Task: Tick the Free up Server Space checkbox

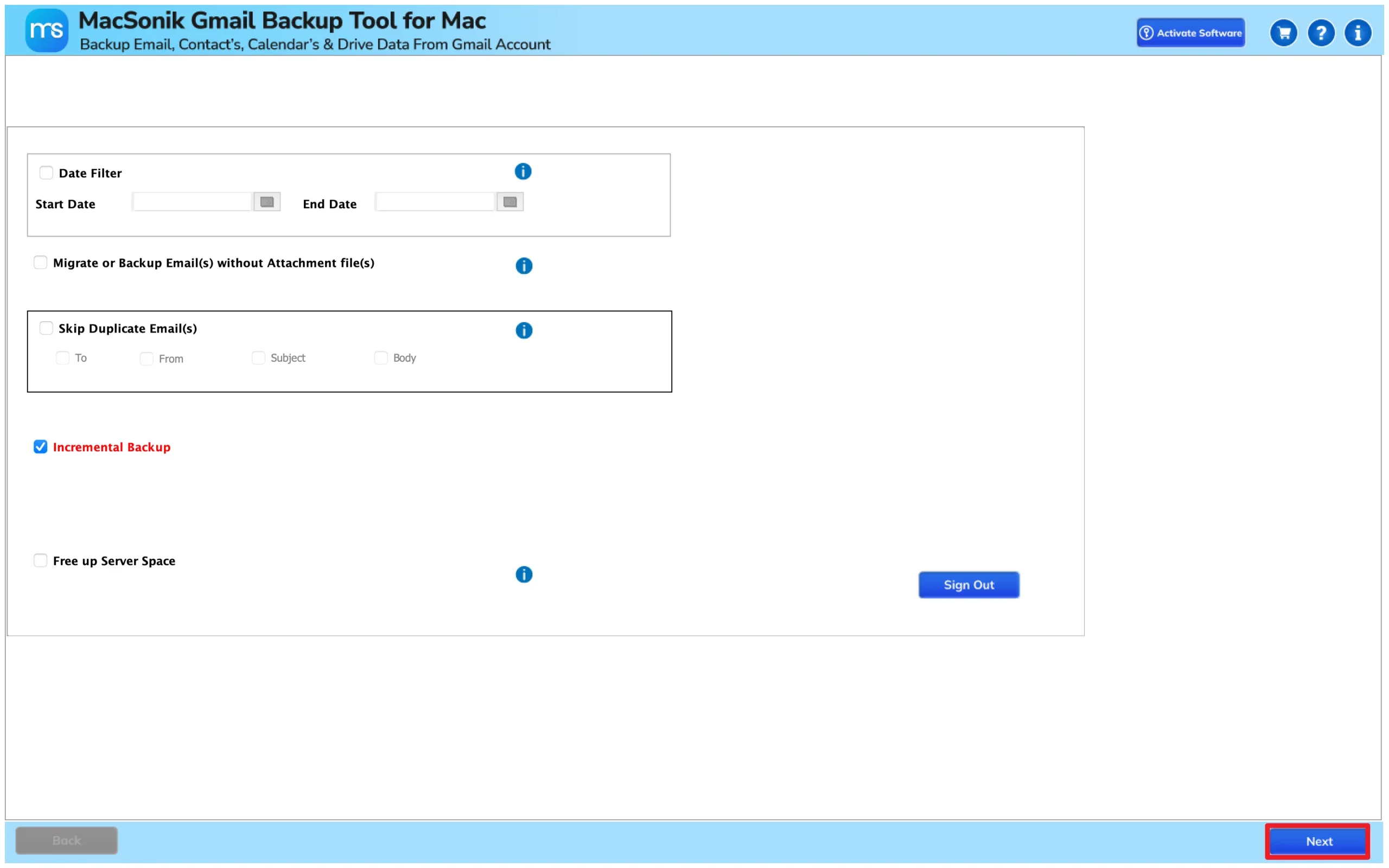Action: [40, 560]
